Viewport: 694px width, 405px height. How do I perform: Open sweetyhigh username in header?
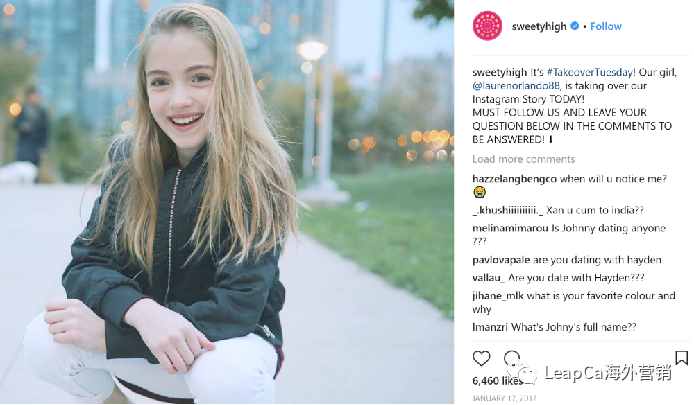539,26
